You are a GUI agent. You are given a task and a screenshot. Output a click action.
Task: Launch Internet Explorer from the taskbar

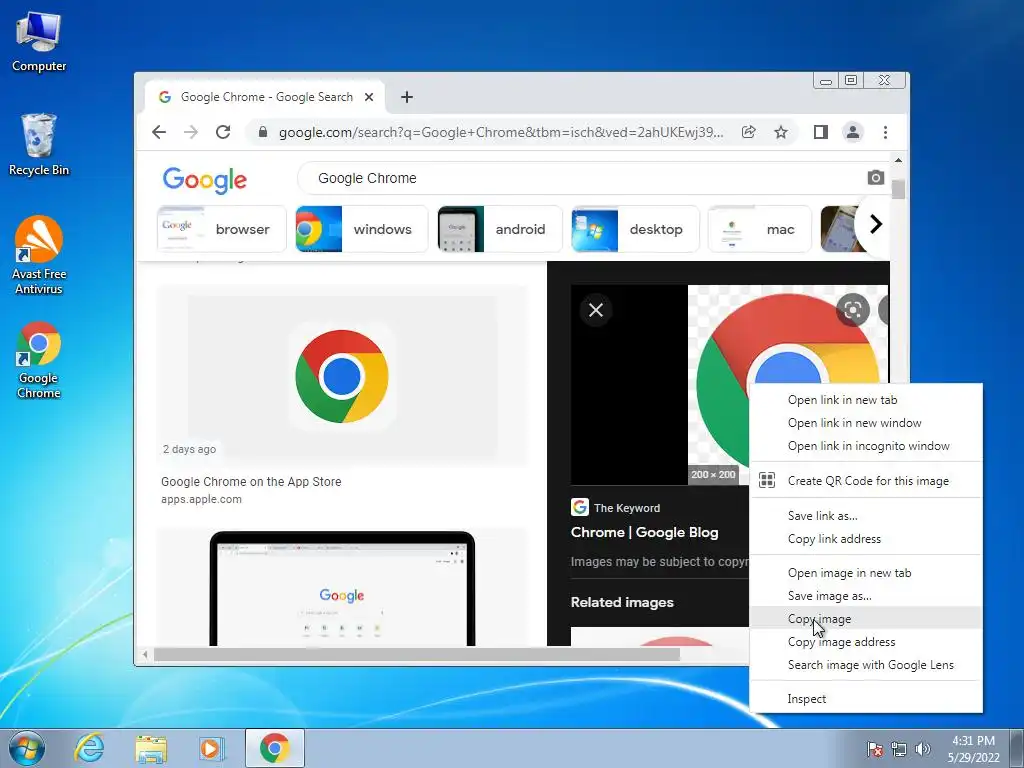click(x=89, y=748)
